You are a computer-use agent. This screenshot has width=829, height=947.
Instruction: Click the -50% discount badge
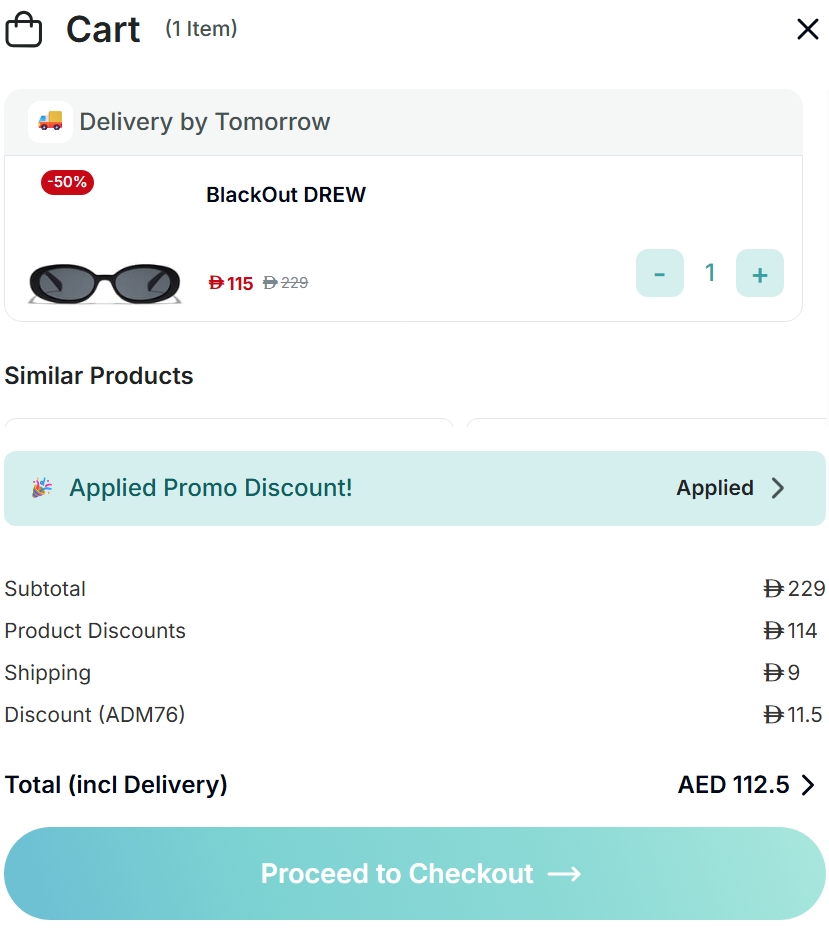(67, 182)
